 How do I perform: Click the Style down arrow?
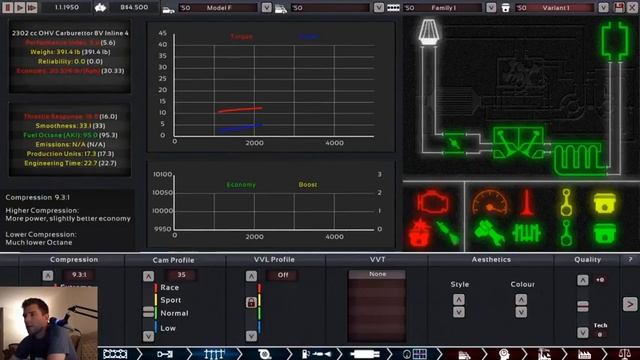tap(458, 312)
